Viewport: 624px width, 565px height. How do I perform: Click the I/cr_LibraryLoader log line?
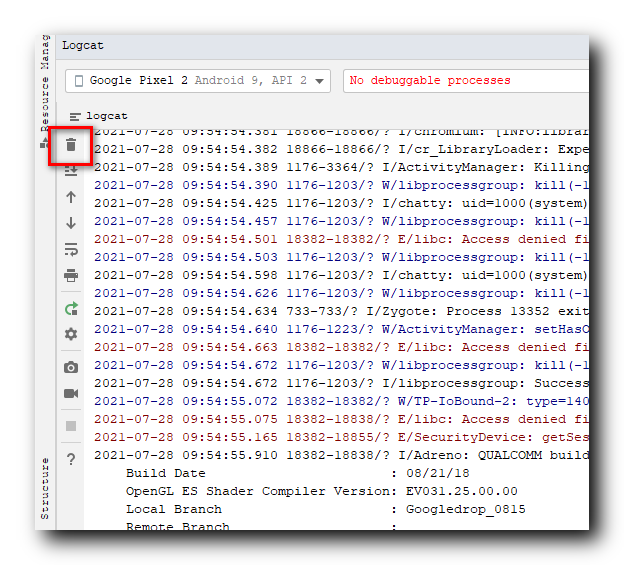coord(341,149)
